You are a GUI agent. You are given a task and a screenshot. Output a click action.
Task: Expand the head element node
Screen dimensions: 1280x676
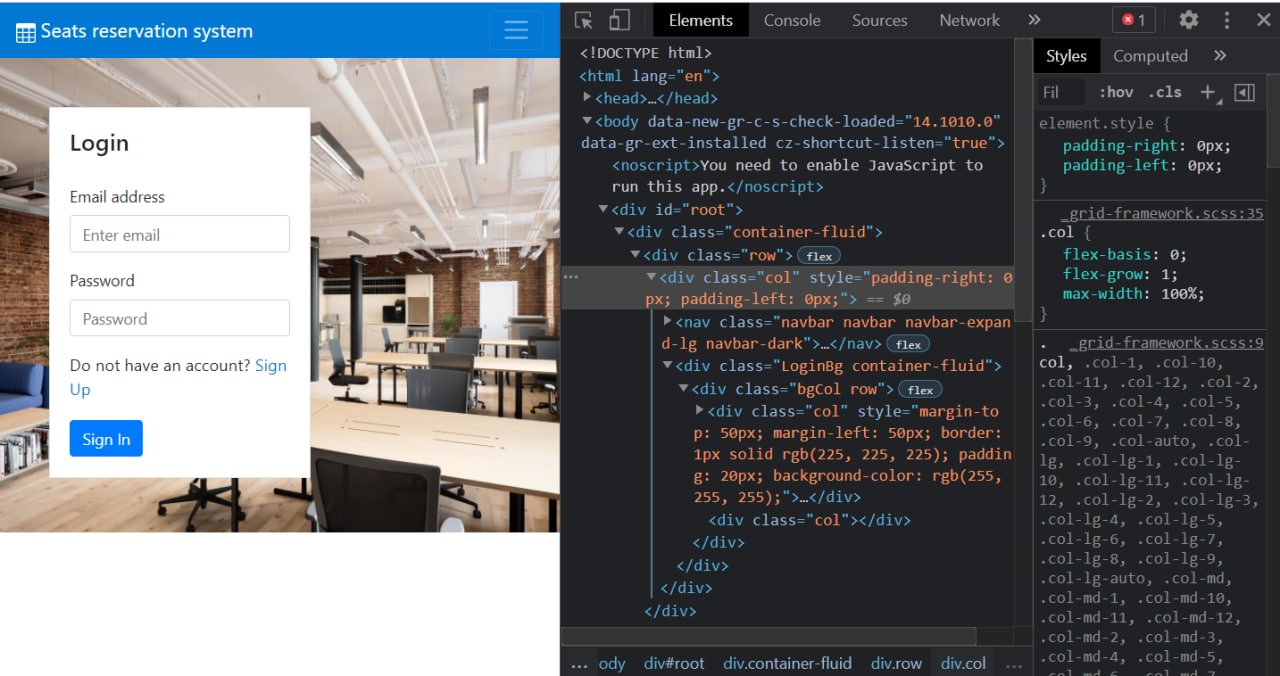(x=588, y=98)
